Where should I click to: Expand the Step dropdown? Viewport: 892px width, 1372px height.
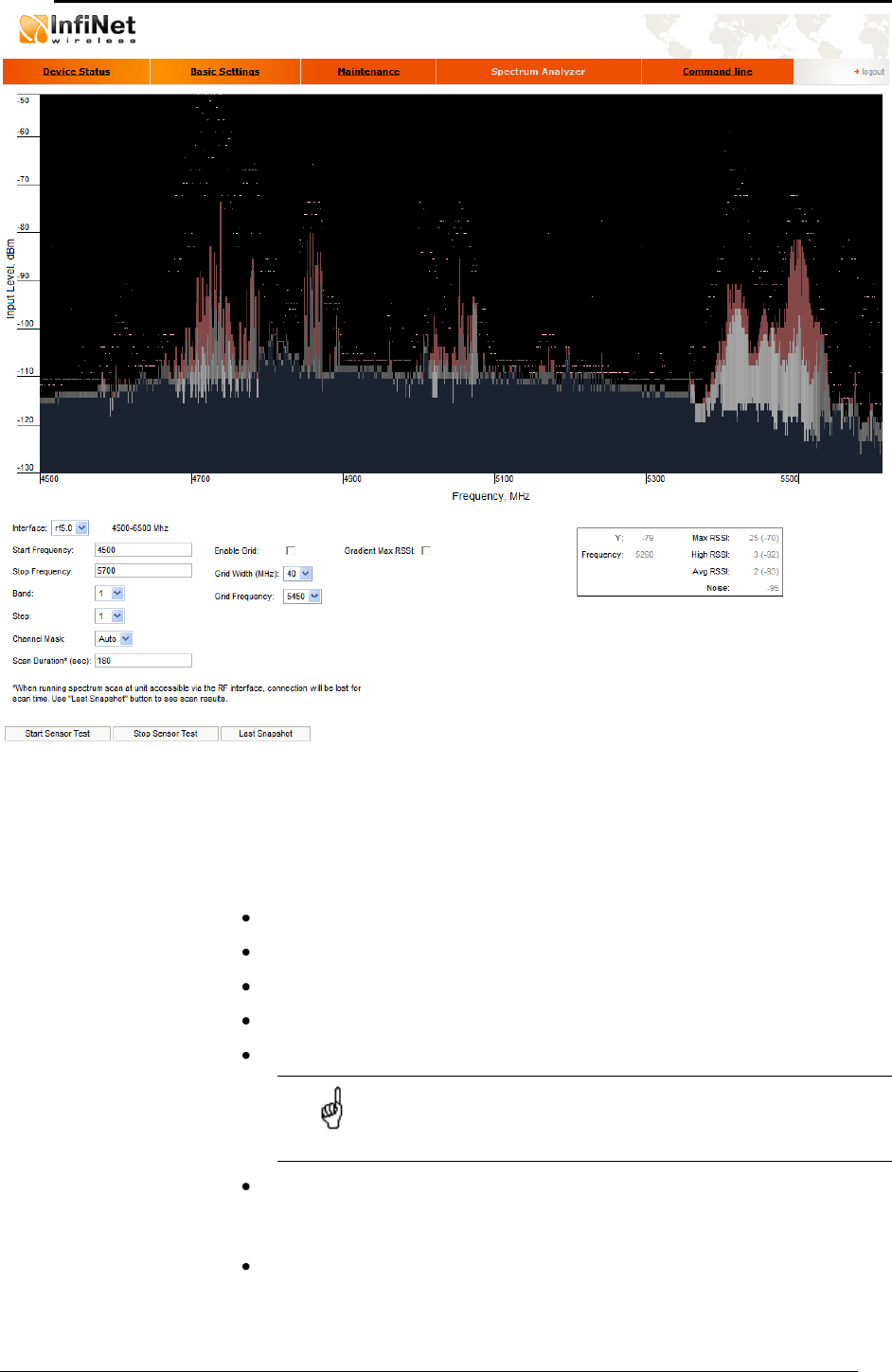[x=110, y=616]
